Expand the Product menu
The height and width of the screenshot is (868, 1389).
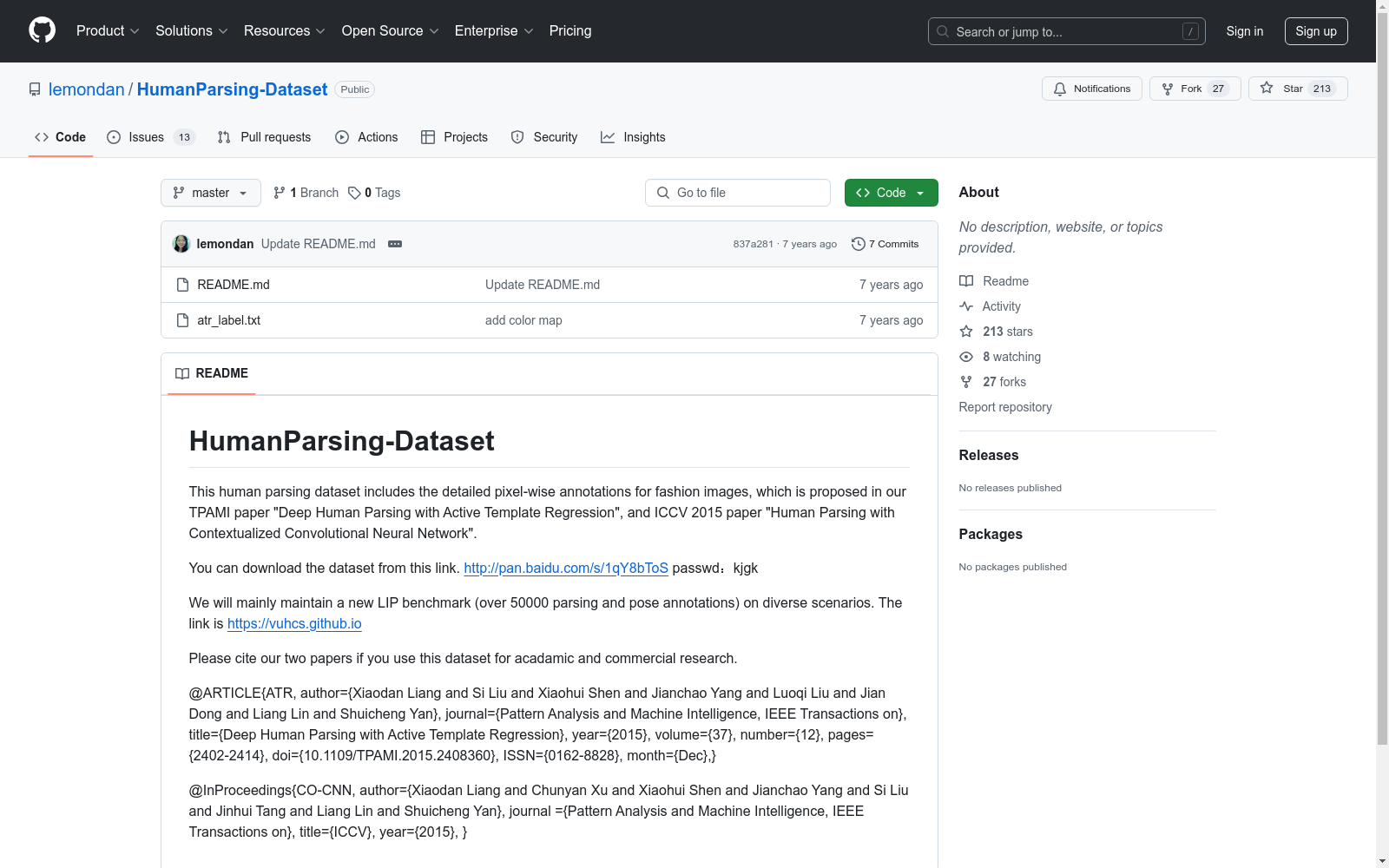(x=108, y=31)
